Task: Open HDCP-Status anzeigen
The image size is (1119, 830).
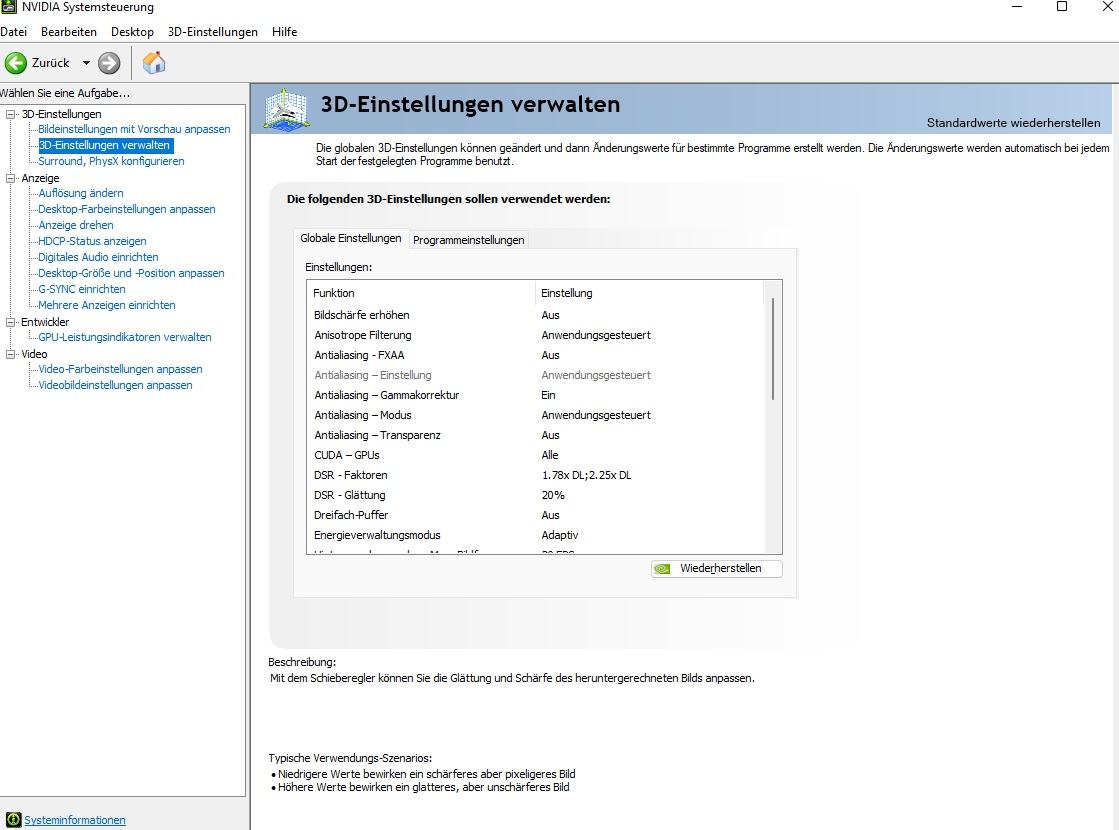Action: coord(92,241)
